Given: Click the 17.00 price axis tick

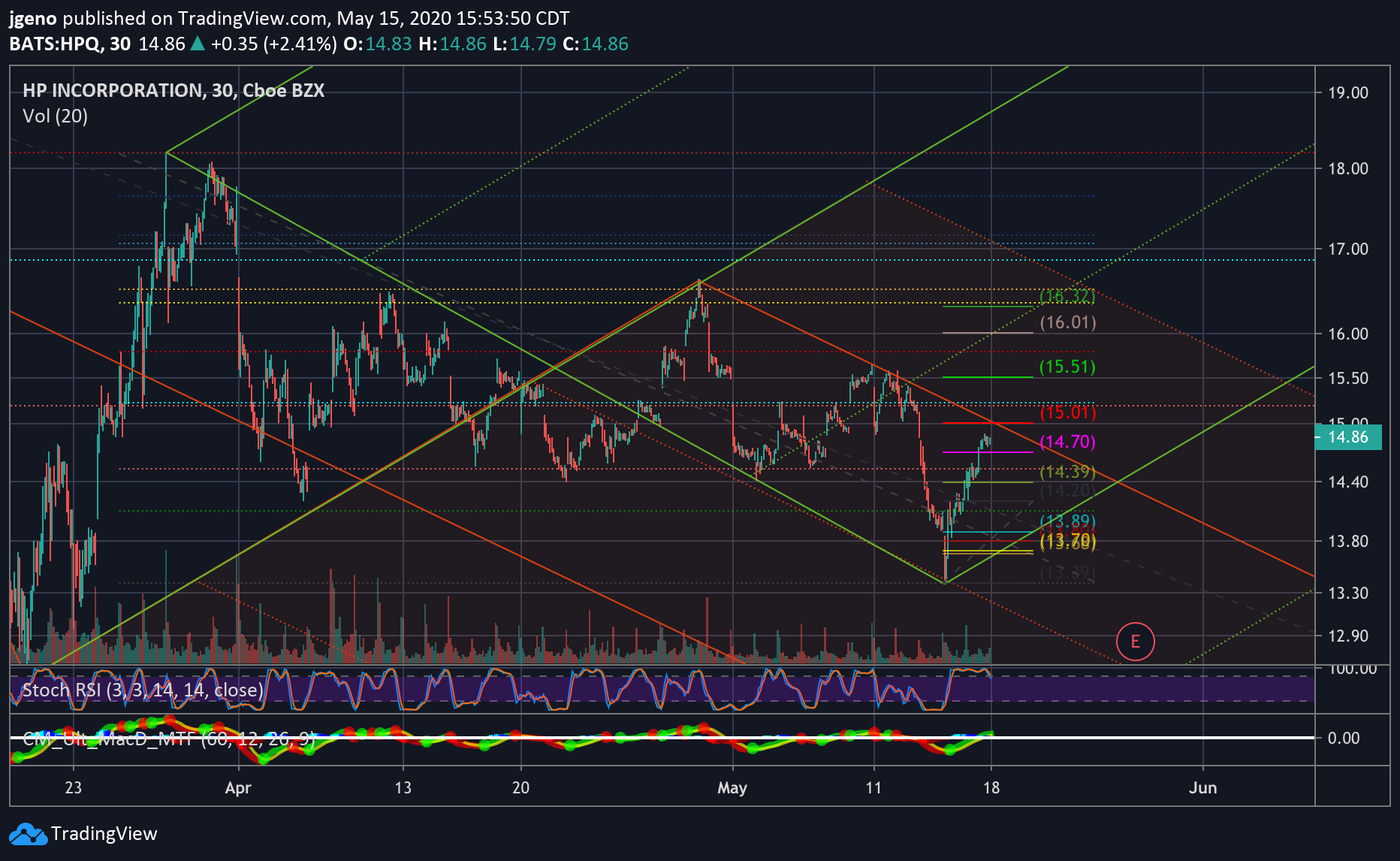Looking at the screenshot, I should pos(1348,249).
